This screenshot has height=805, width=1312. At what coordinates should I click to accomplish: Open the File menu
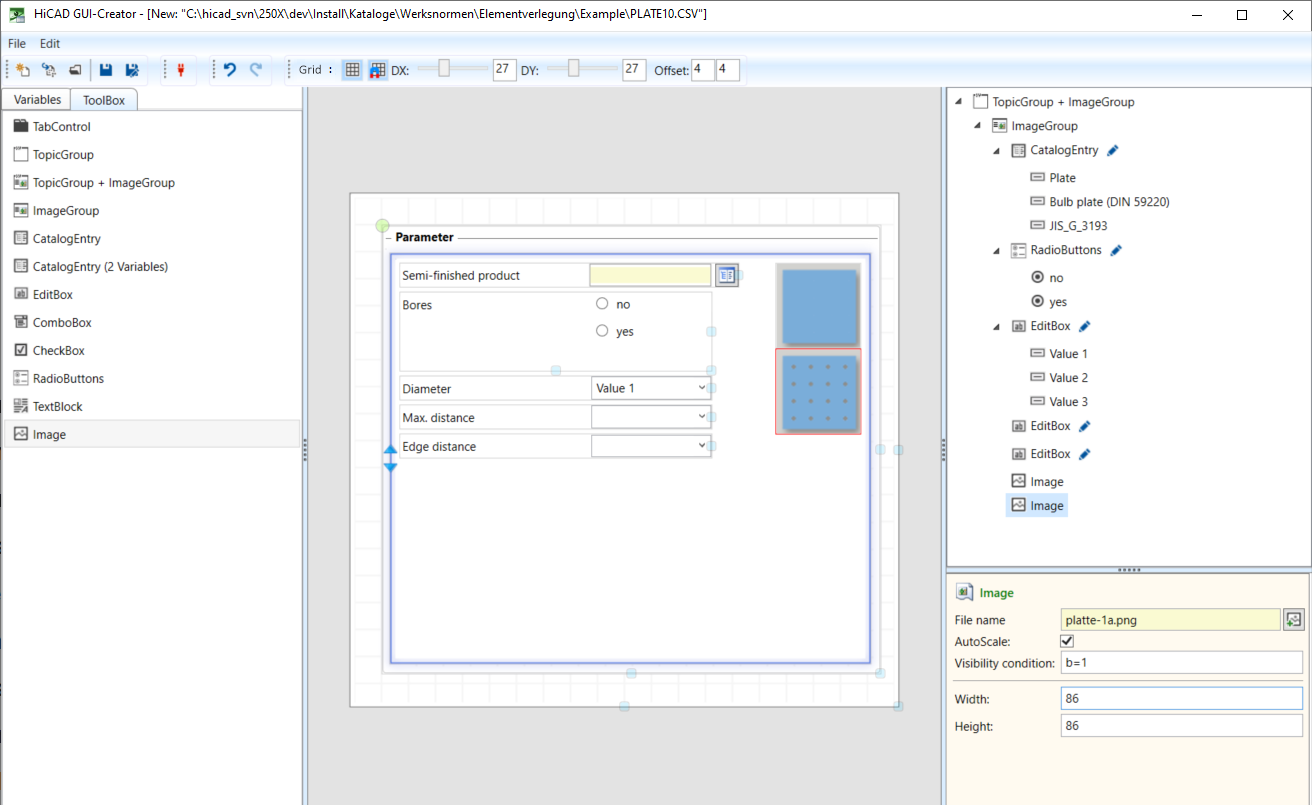[17, 44]
